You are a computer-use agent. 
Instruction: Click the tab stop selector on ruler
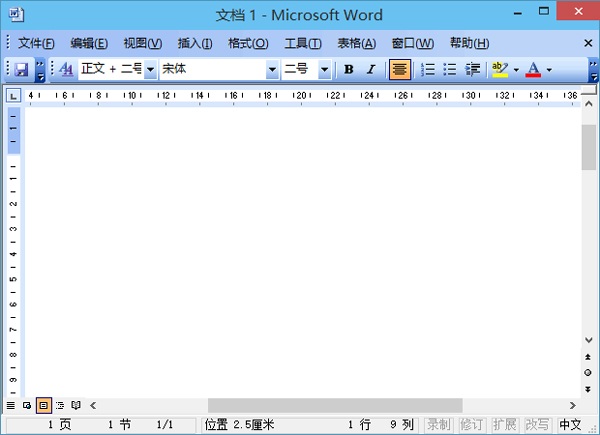pos(13,96)
